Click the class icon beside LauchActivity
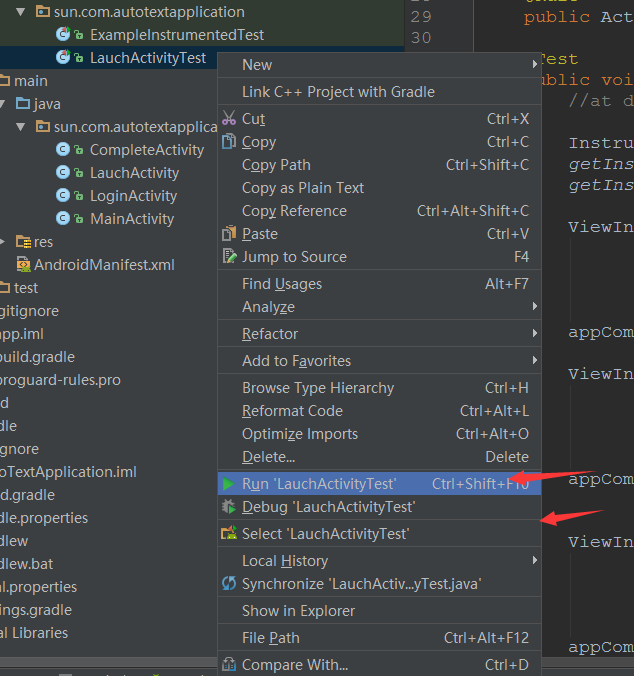634x676 pixels. [x=63, y=172]
